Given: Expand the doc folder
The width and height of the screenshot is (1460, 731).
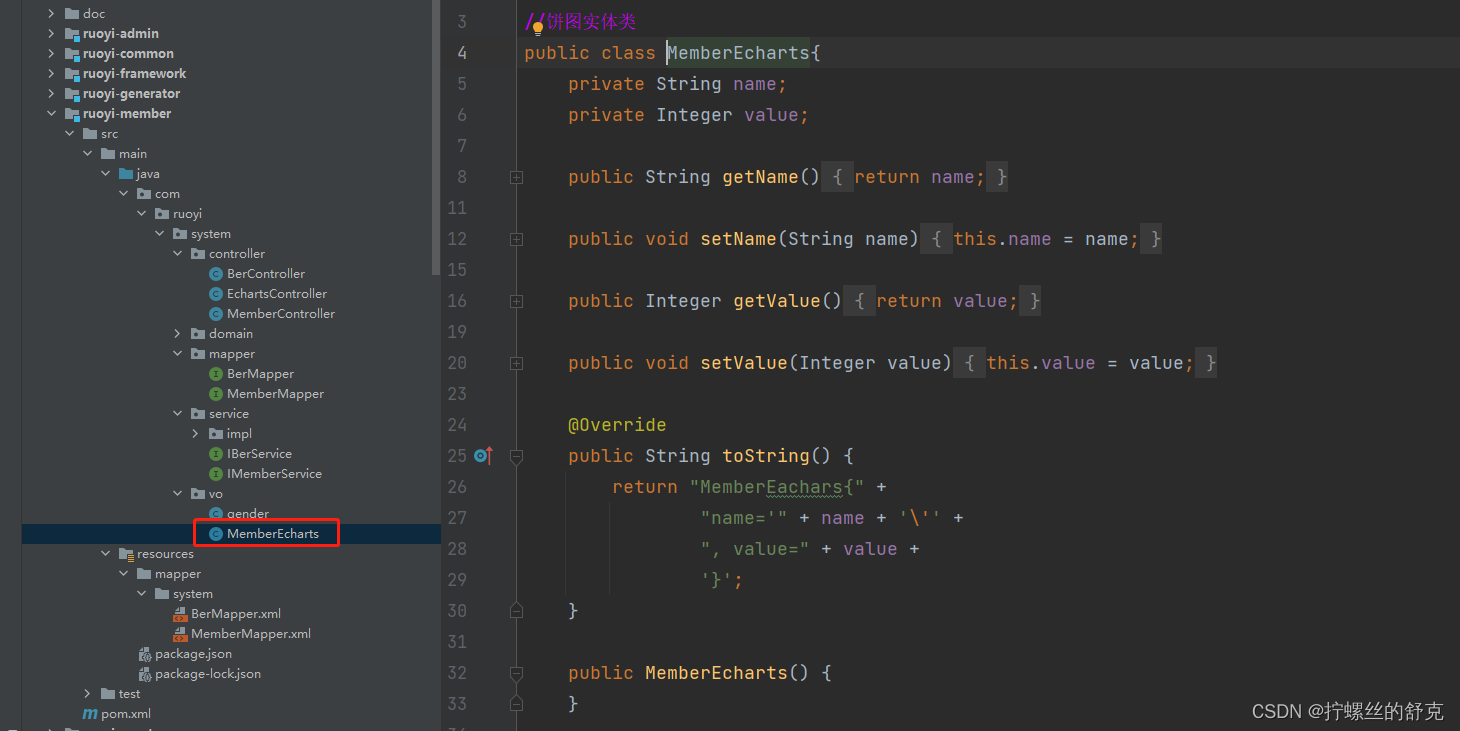Looking at the screenshot, I should (x=52, y=14).
